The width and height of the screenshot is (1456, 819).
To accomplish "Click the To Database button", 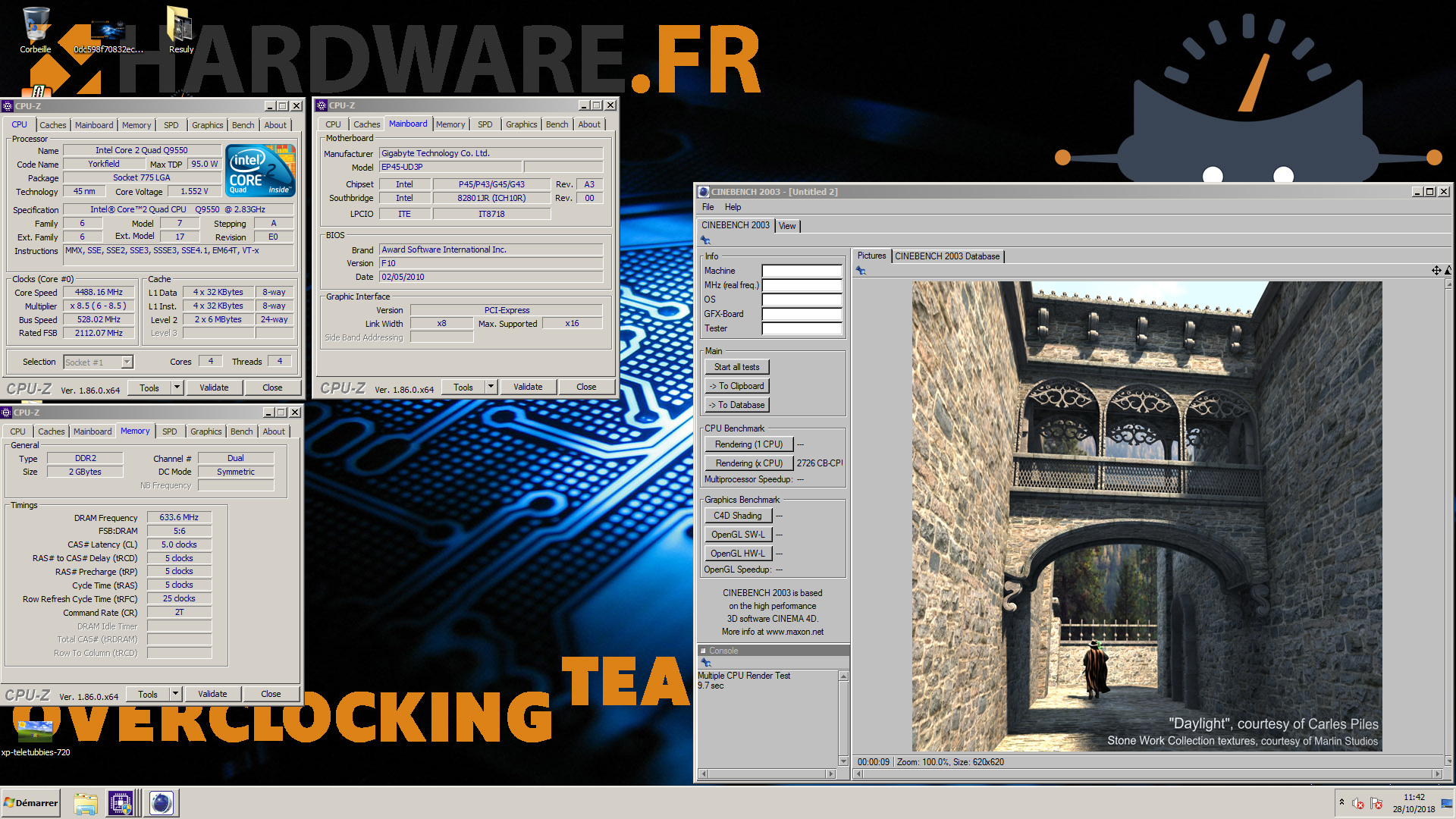I will (x=736, y=405).
